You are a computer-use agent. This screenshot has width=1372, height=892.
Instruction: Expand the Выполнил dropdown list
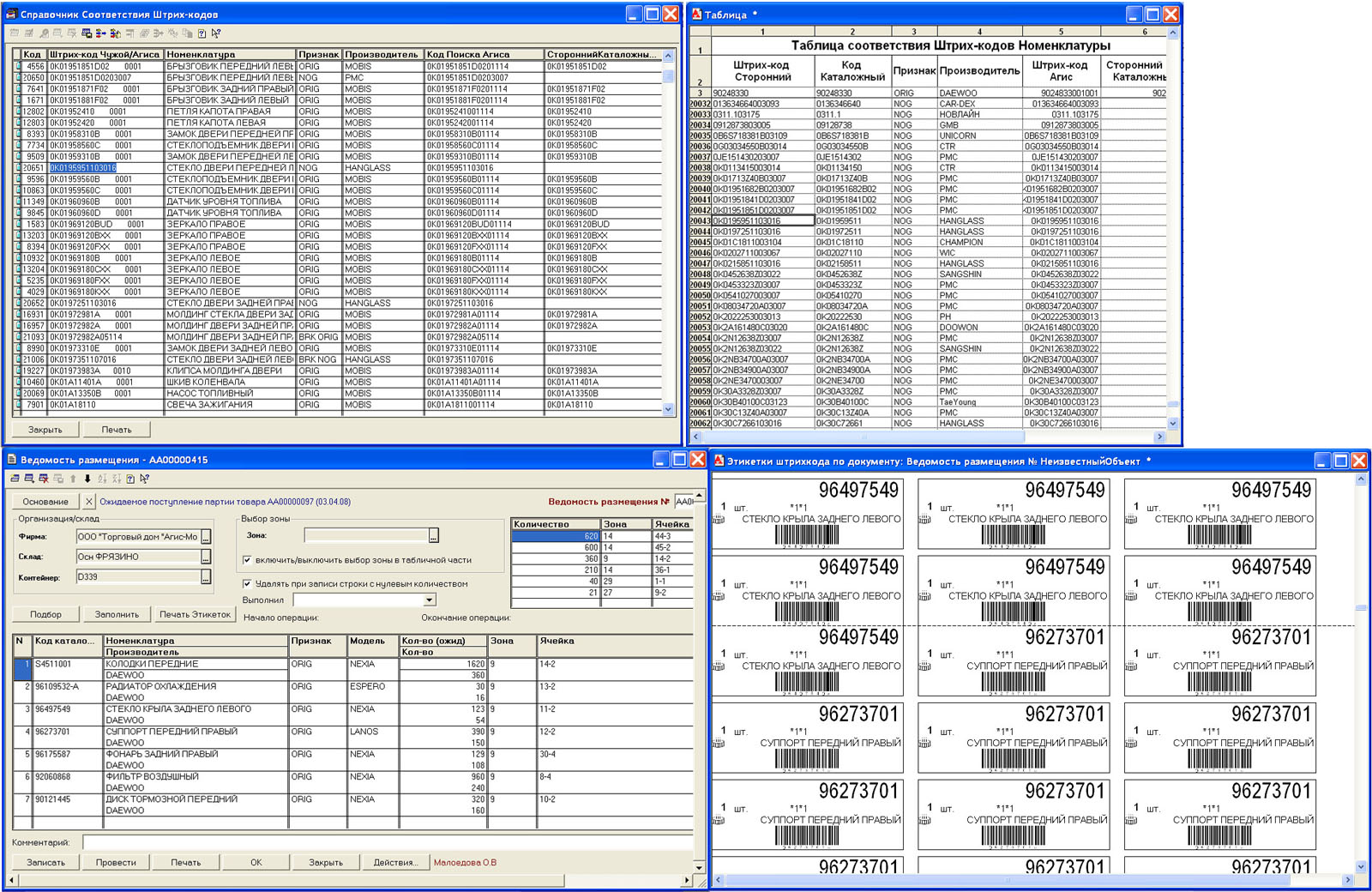tap(430, 600)
